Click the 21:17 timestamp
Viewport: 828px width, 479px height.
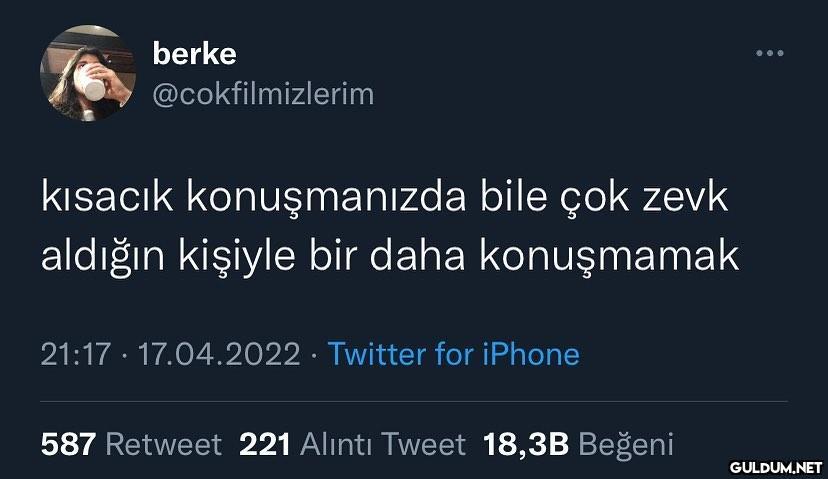click(76, 354)
